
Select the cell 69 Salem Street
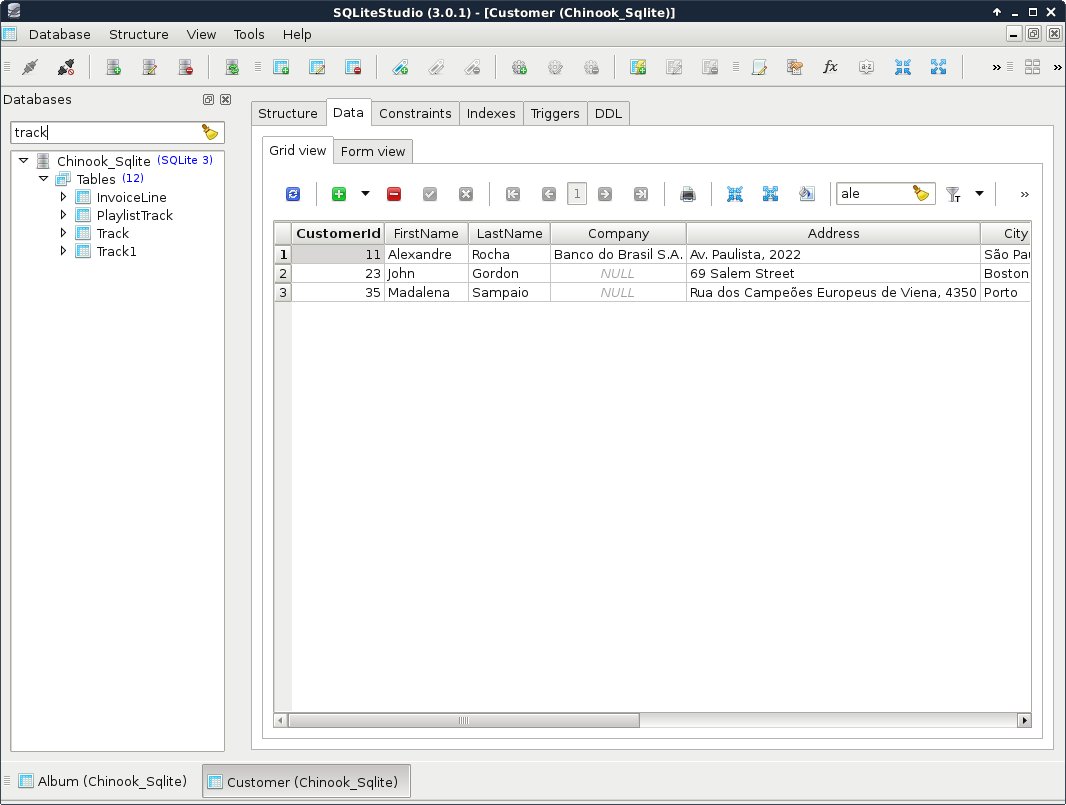click(x=833, y=273)
